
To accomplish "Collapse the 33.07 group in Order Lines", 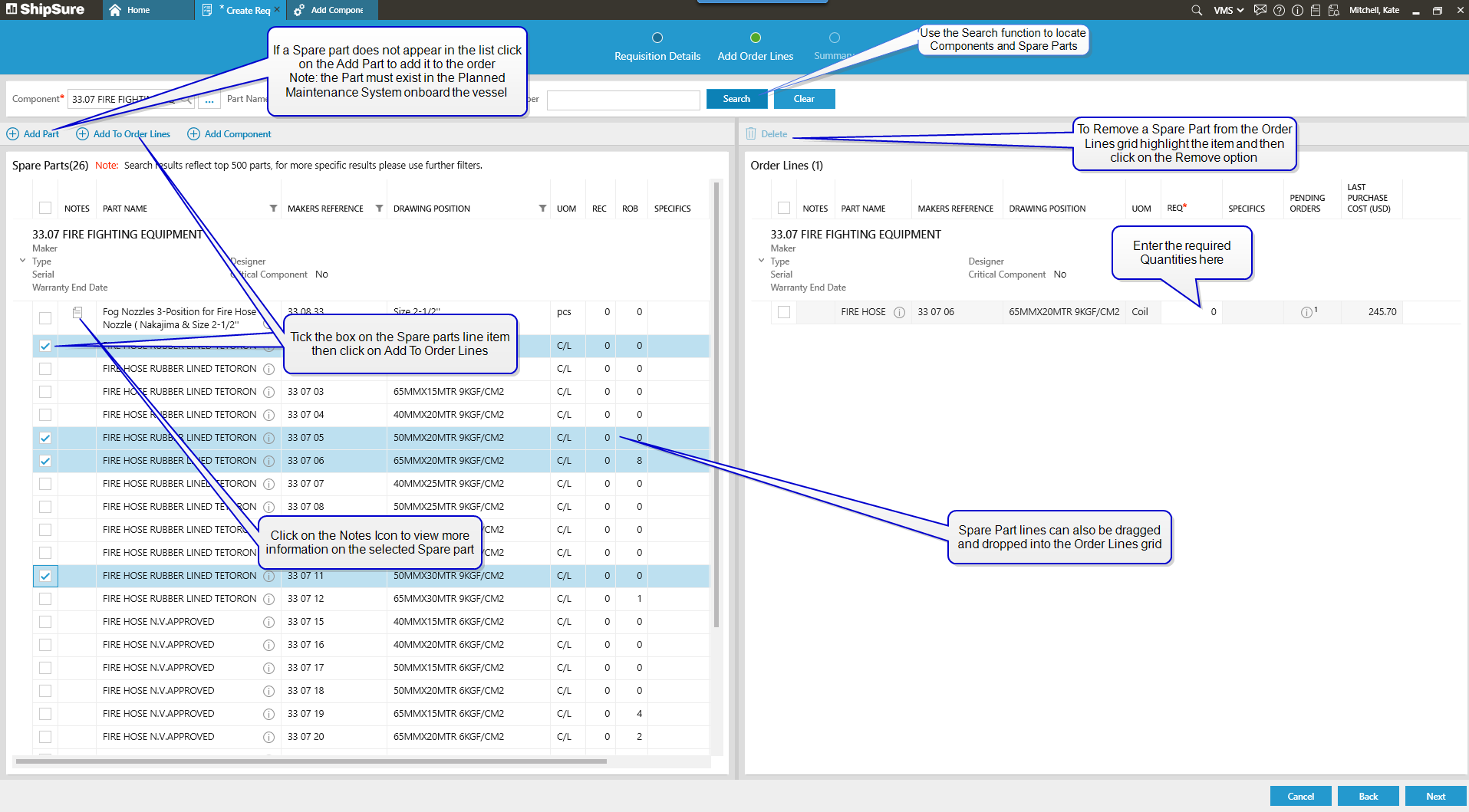I will [x=761, y=261].
